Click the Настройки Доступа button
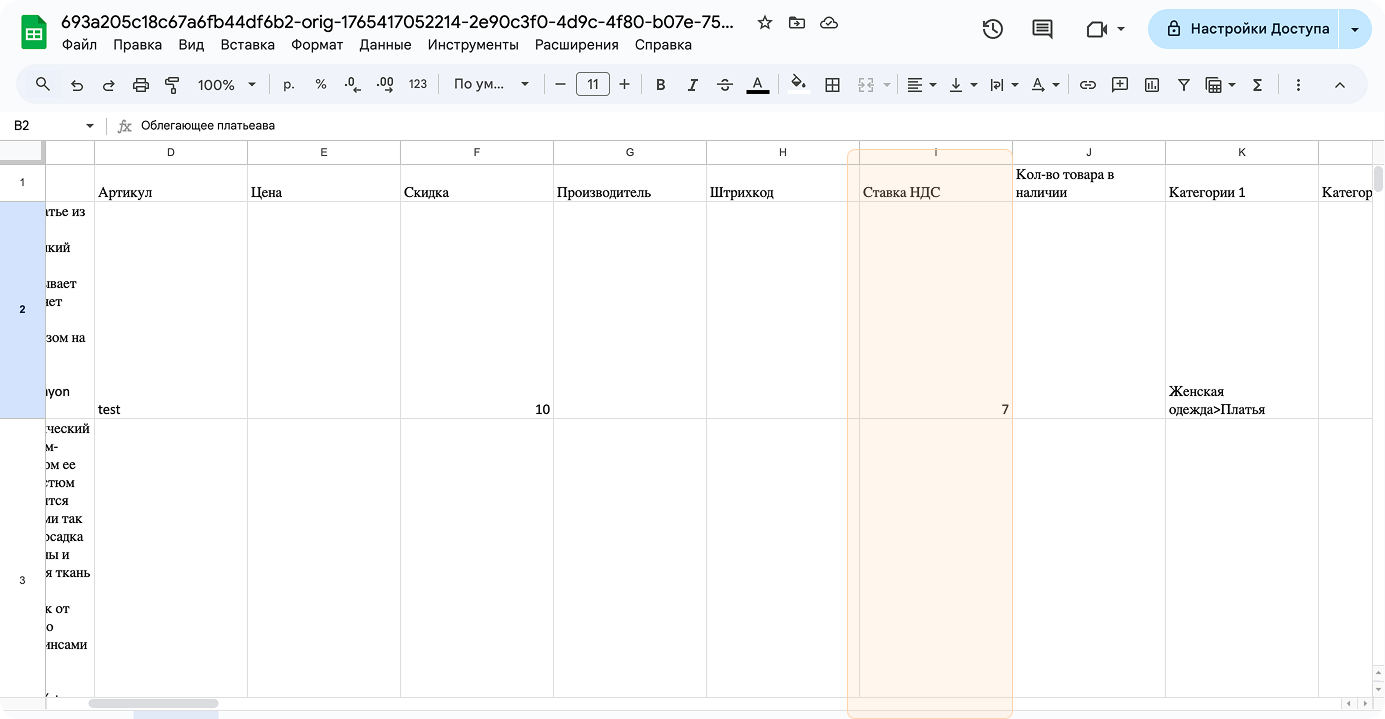The height and width of the screenshot is (719, 1385). coord(1247,29)
